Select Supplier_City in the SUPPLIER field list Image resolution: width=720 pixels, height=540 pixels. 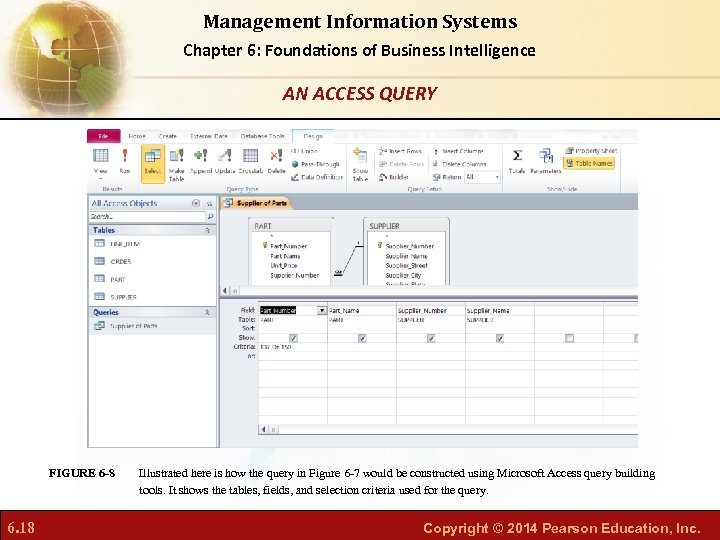point(403,276)
